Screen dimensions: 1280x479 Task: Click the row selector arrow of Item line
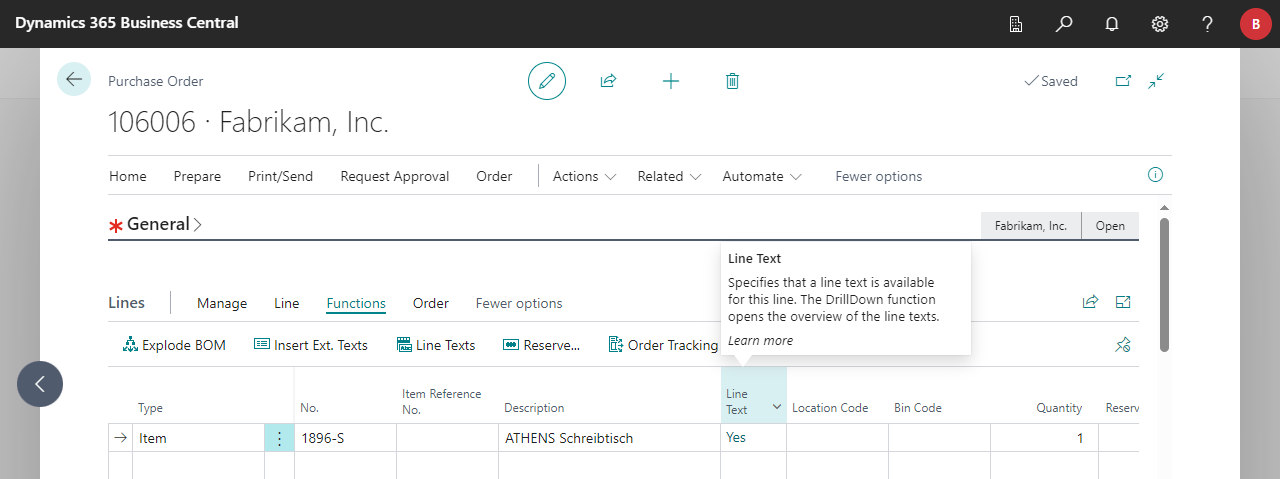pos(121,438)
